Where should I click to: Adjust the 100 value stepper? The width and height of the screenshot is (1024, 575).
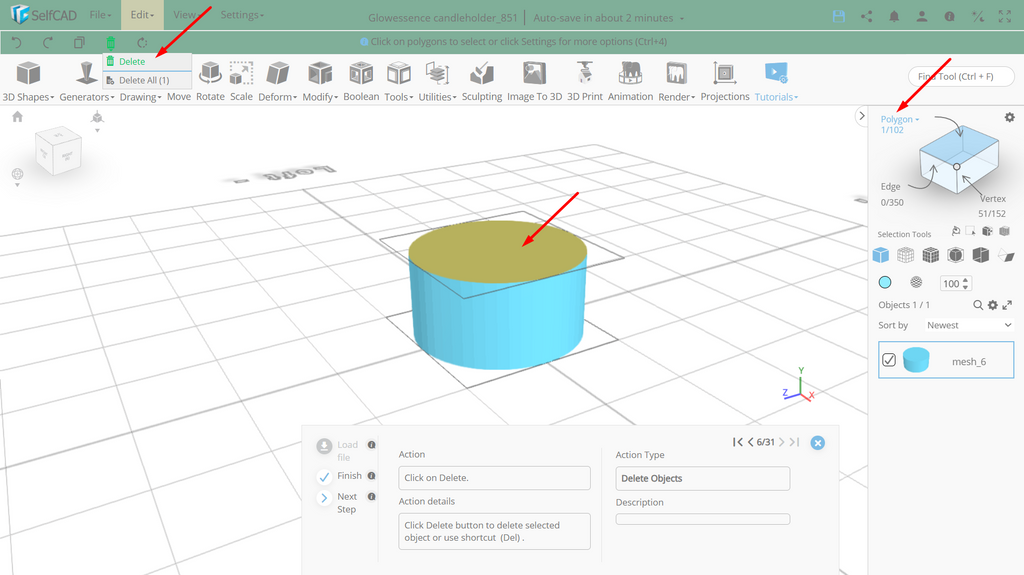(x=966, y=284)
